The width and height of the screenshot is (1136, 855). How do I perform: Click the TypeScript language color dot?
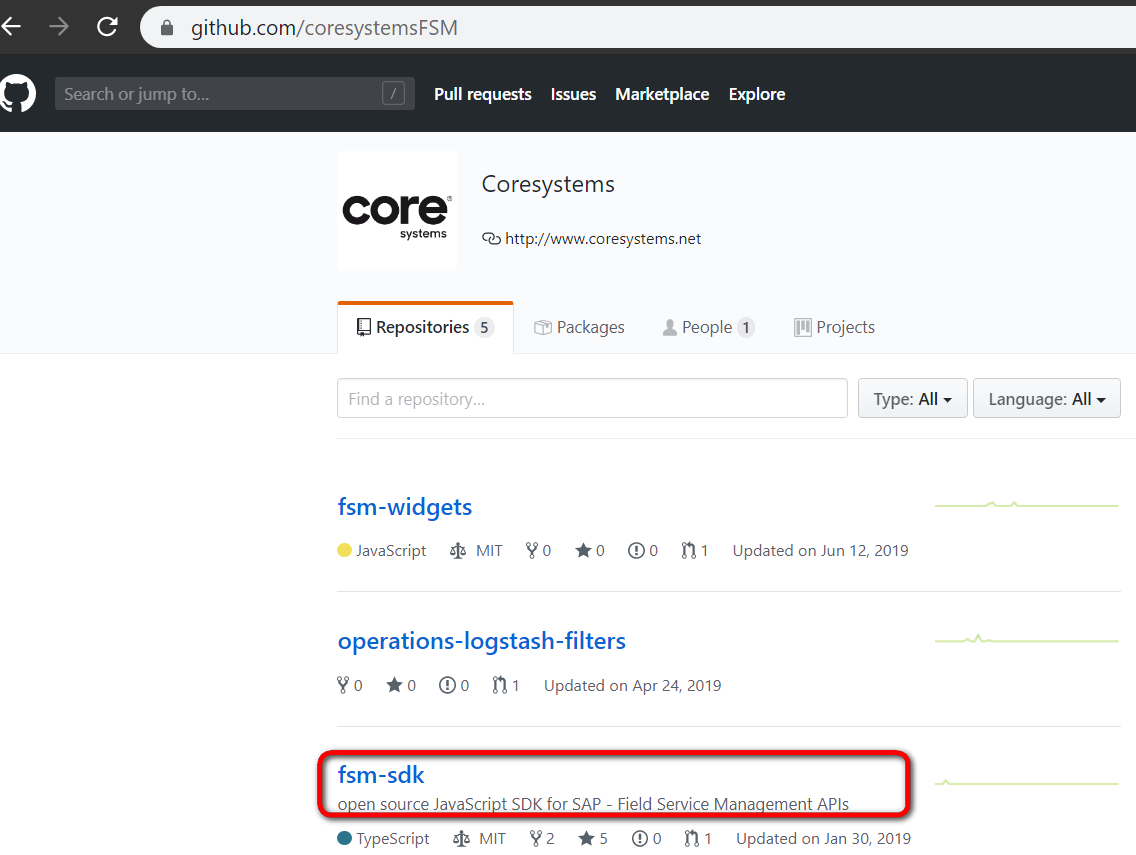(x=344, y=838)
